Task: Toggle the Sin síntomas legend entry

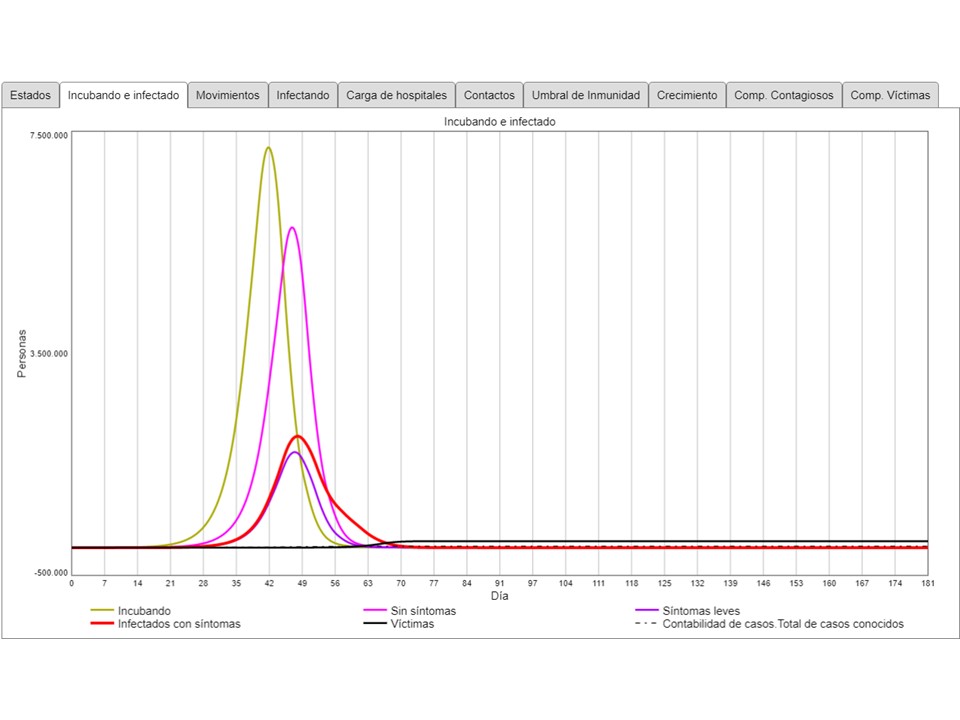Action: click(x=426, y=610)
